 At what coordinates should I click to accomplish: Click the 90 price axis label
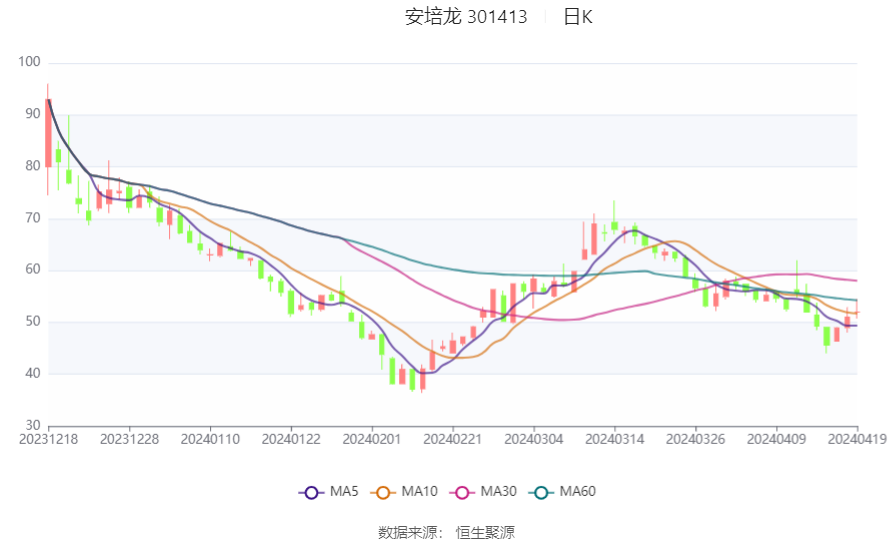point(32,114)
